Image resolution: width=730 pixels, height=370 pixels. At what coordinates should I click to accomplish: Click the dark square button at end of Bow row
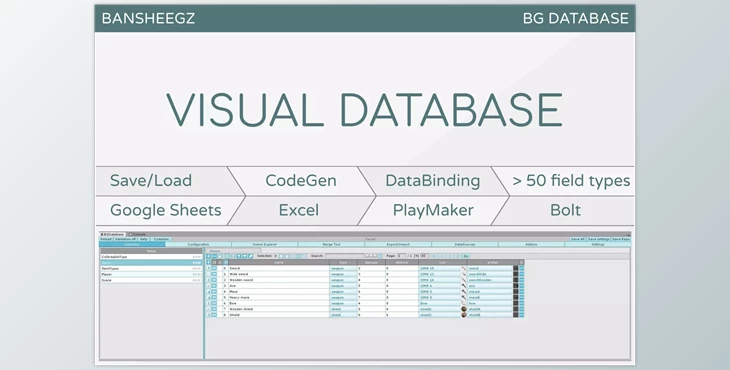[516, 303]
